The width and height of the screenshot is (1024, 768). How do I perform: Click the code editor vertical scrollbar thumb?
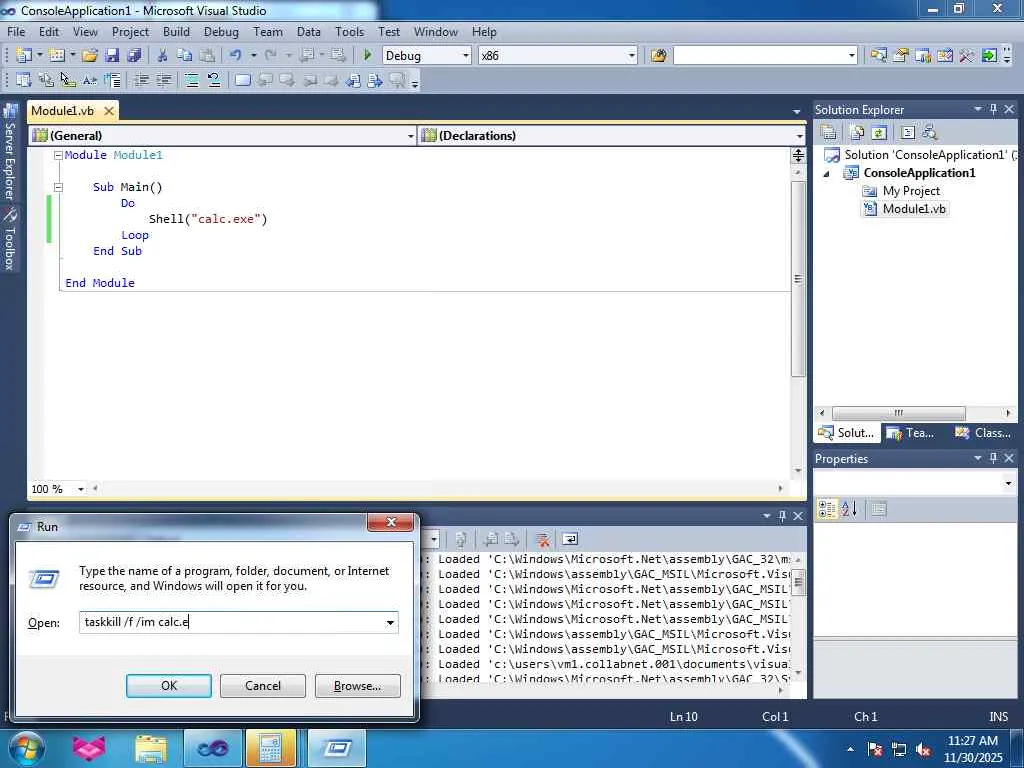click(x=798, y=279)
